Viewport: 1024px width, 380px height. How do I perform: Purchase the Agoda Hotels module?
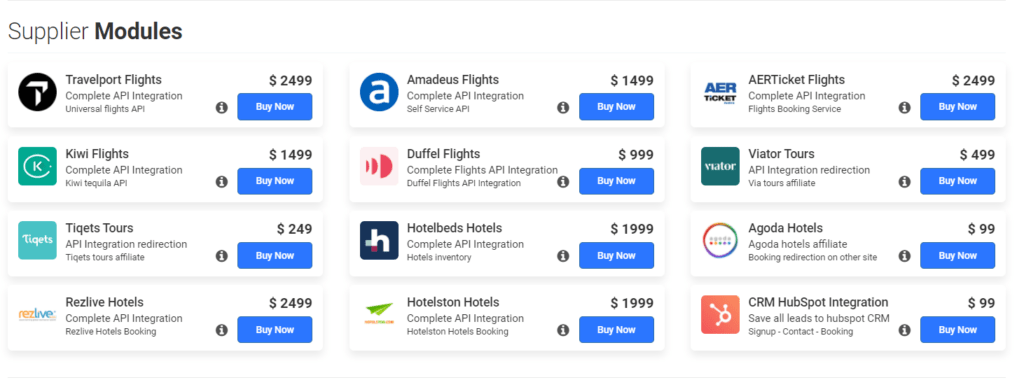coord(957,255)
